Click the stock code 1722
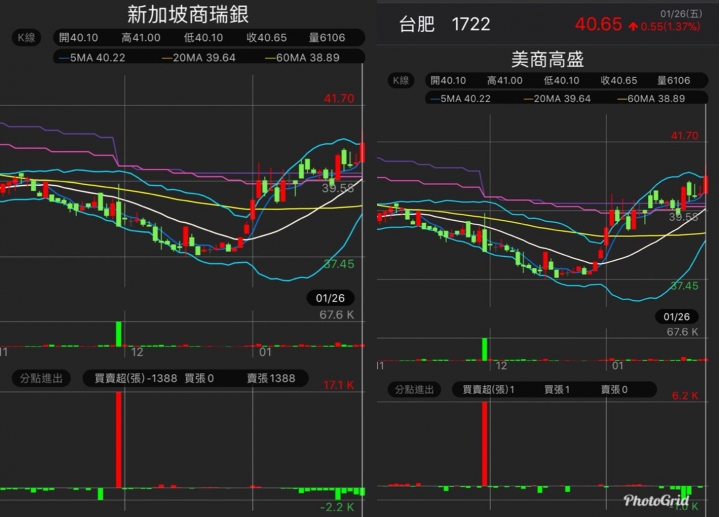Image resolution: width=720 pixels, height=517 pixels. coord(471,24)
